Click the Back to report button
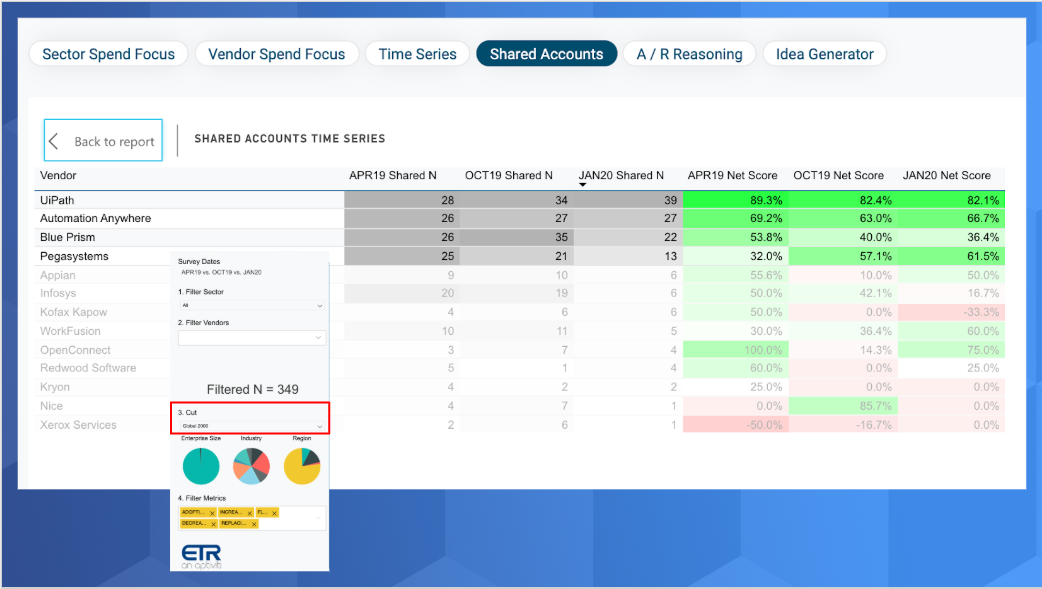Viewport: 1042px width, 589px height. click(103, 140)
